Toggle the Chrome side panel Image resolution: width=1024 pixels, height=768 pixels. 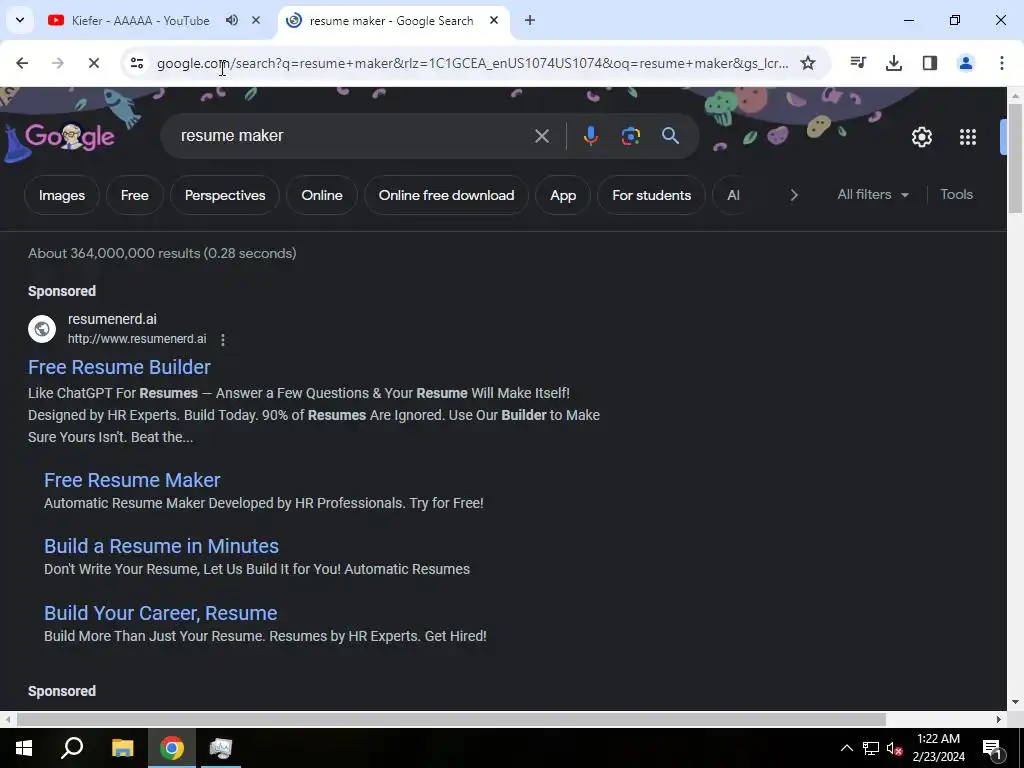pyautogui.click(x=930, y=63)
